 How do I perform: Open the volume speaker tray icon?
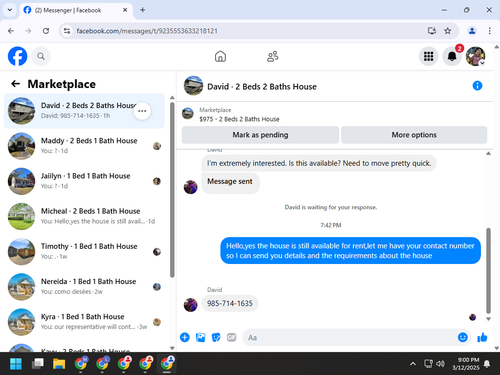(440, 364)
